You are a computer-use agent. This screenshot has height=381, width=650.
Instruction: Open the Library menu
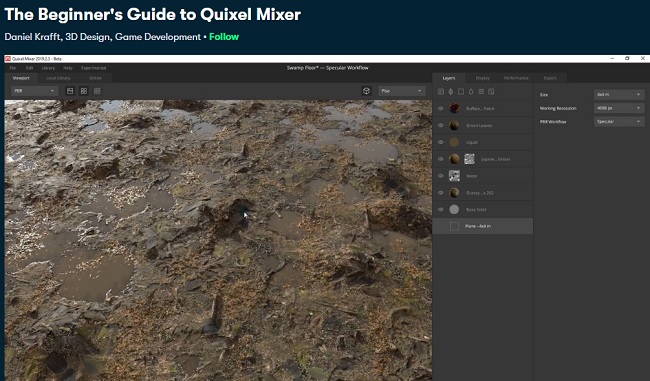48,68
